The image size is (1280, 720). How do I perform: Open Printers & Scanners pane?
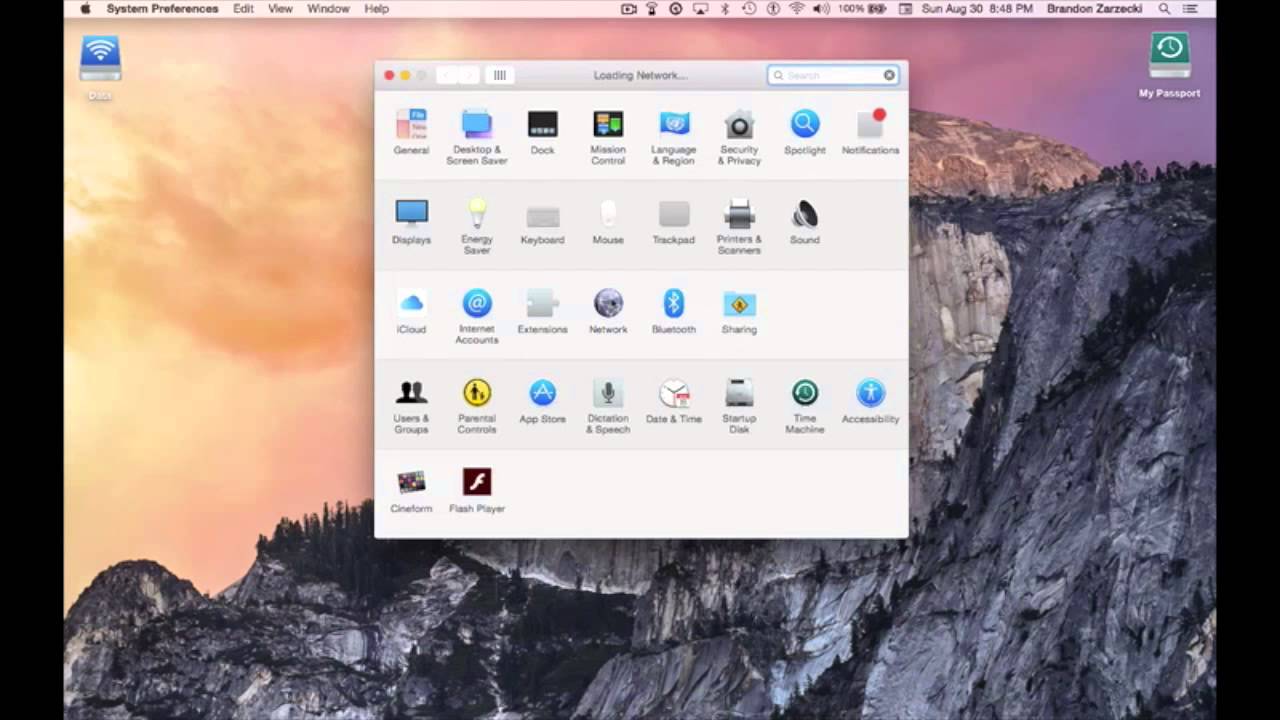pyautogui.click(x=739, y=227)
